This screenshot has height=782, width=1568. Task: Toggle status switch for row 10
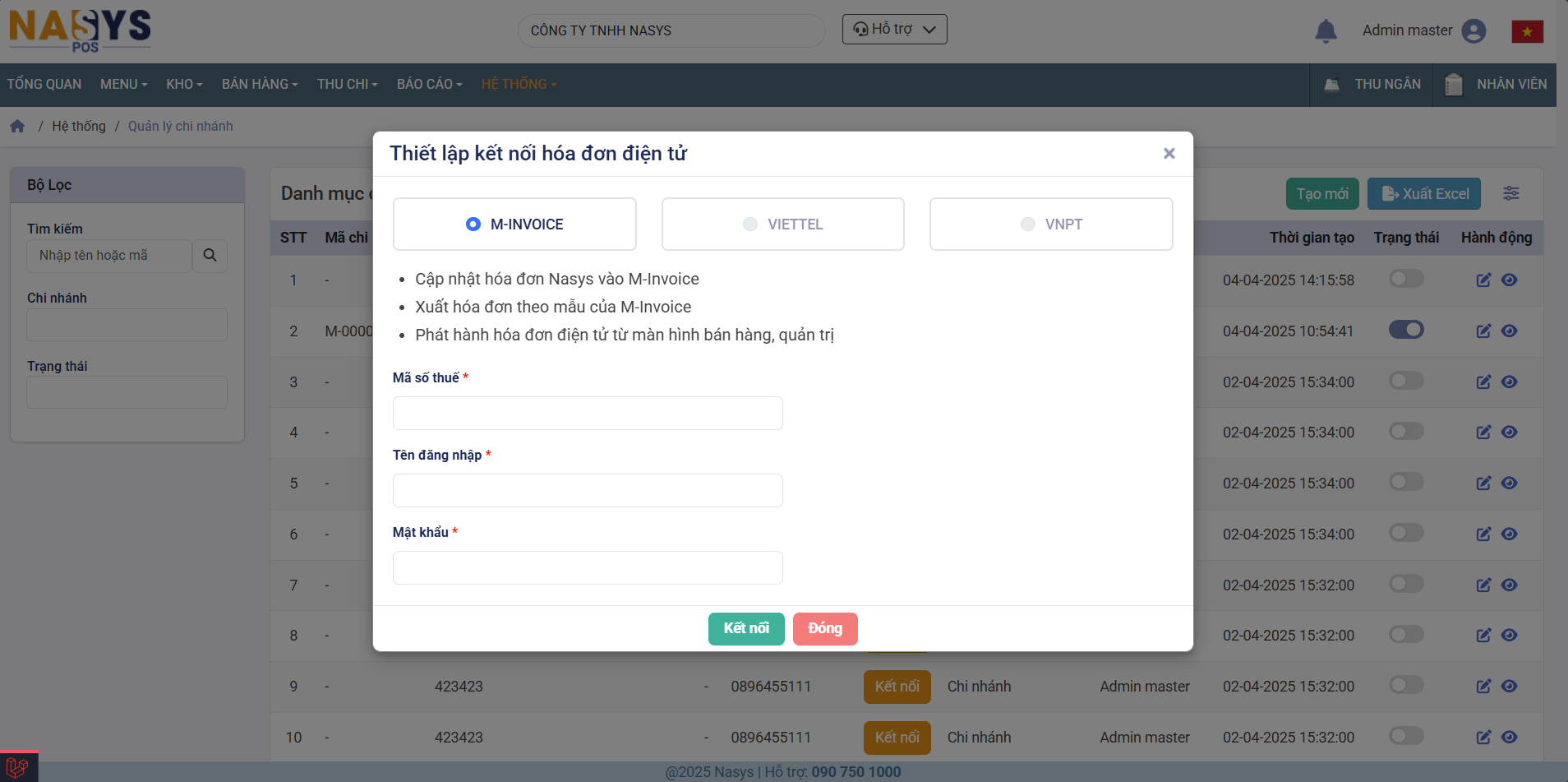click(1406, 736)
